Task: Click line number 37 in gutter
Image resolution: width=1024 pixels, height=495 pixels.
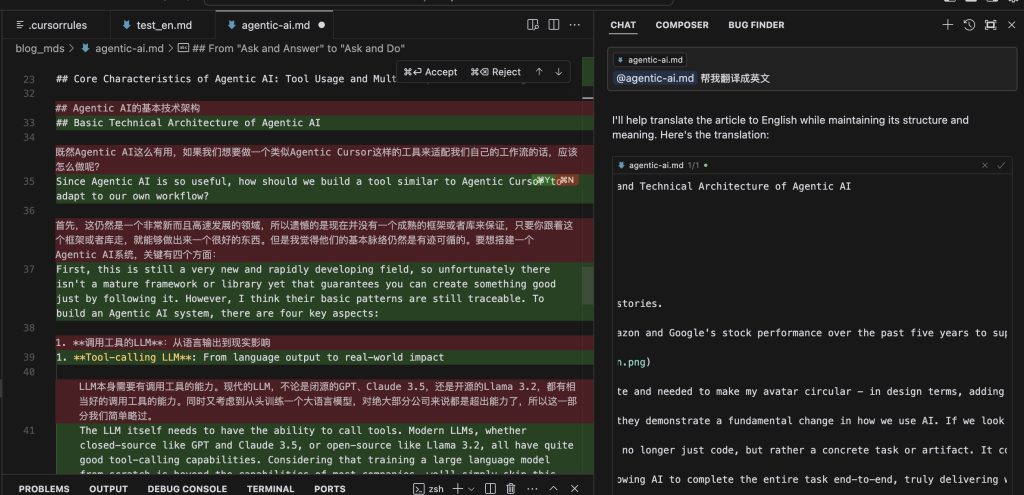Action: coord(29,269)
